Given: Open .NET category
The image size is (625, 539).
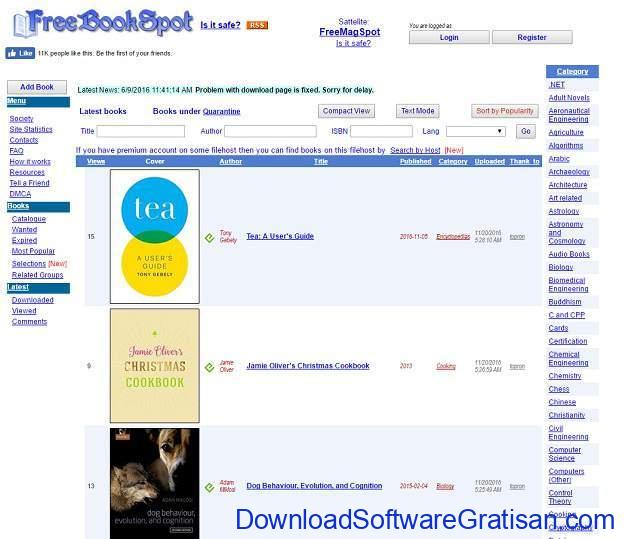Looking at the screenshot, I should (x=556, y=85).
